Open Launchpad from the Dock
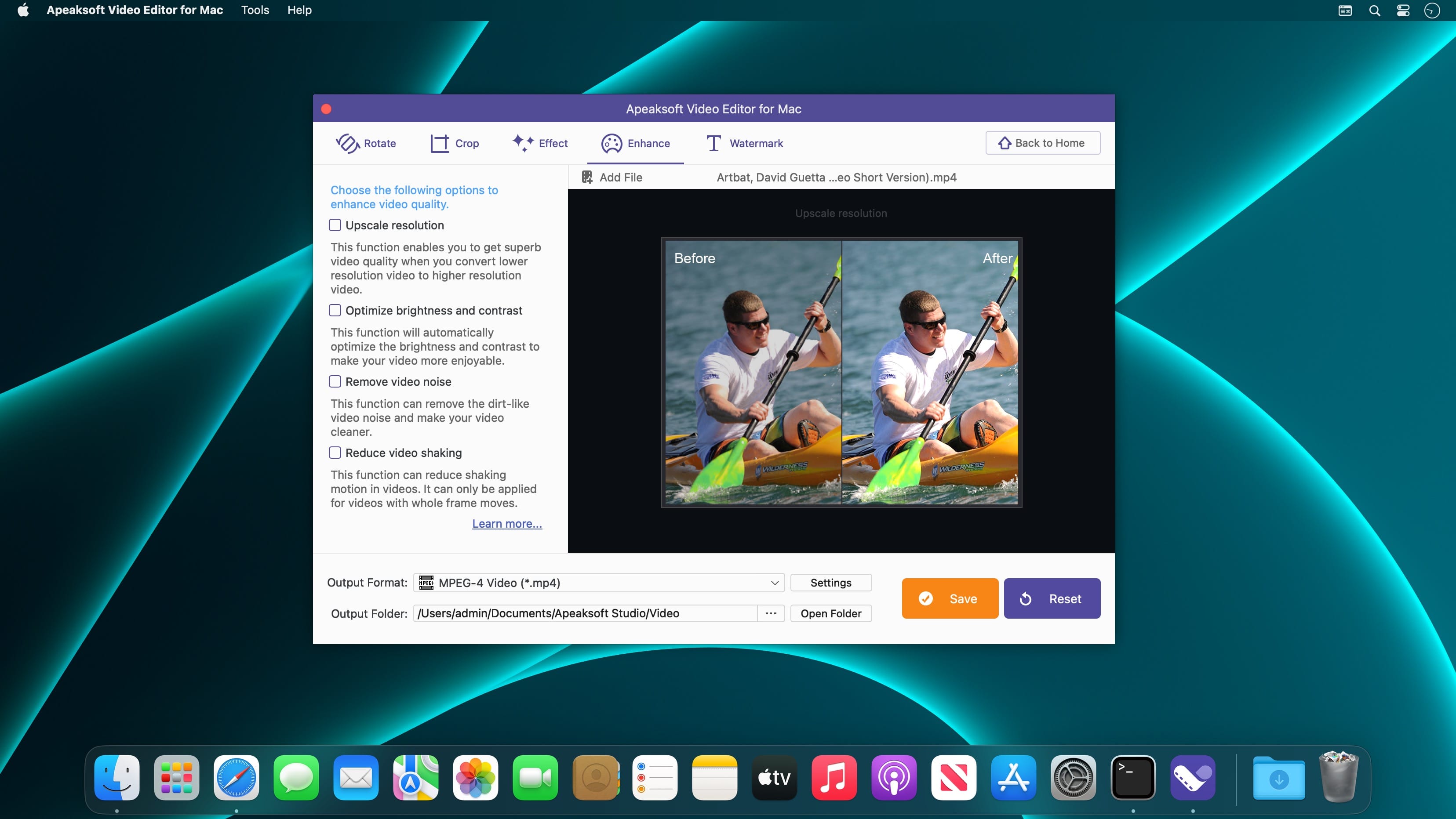The height and width of the screenshot is (819, 1456). 177,778
